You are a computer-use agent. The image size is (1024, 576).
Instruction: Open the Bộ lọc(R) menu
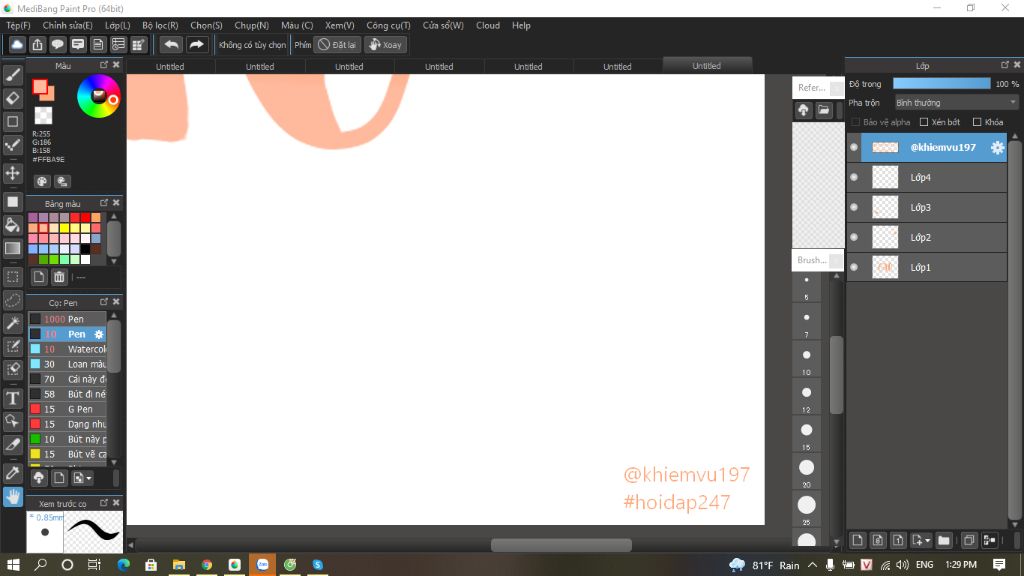160,25
